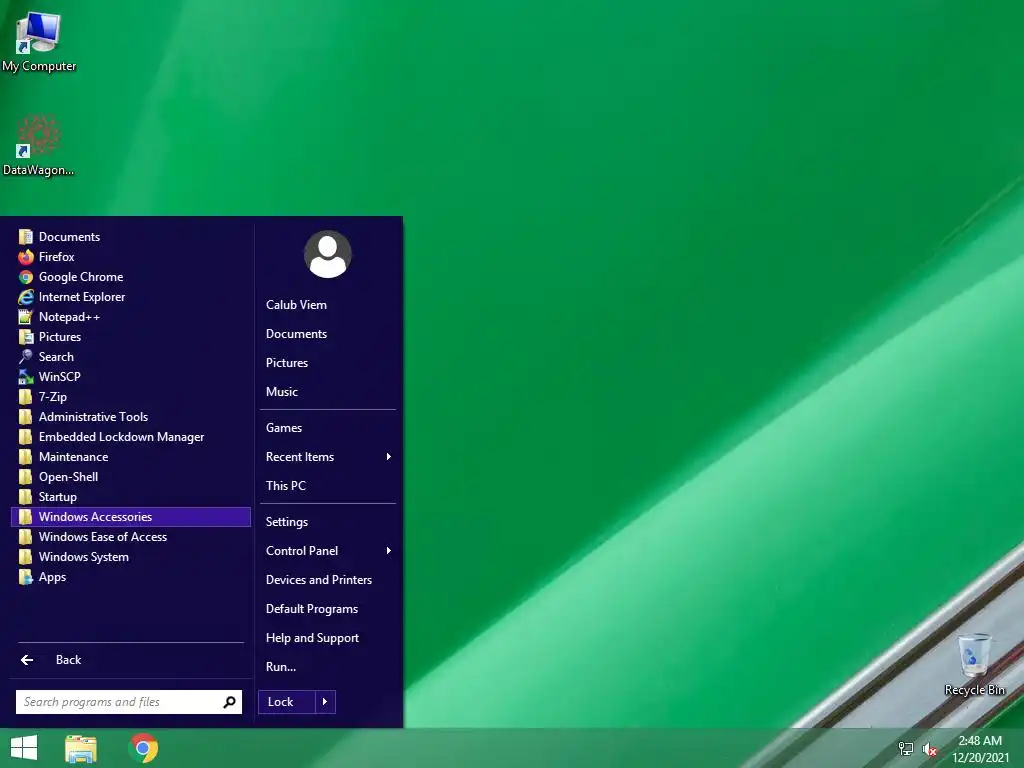This screenshot has width=1024, height=768.
Task: Expand the Windows Accessories folder
Action: [x=131, y=517]
